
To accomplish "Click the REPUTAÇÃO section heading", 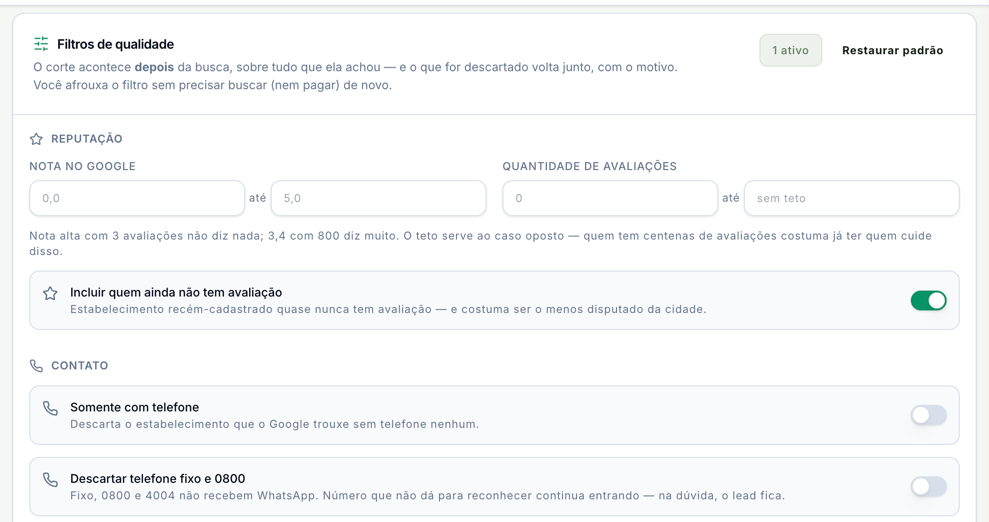I will click(86, 139).
